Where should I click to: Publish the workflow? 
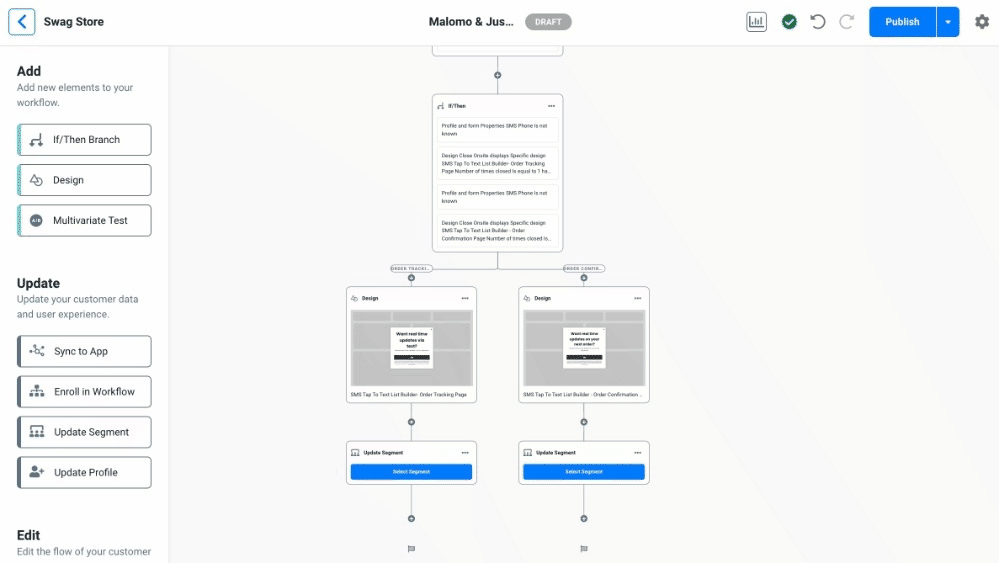coord(902,22)
